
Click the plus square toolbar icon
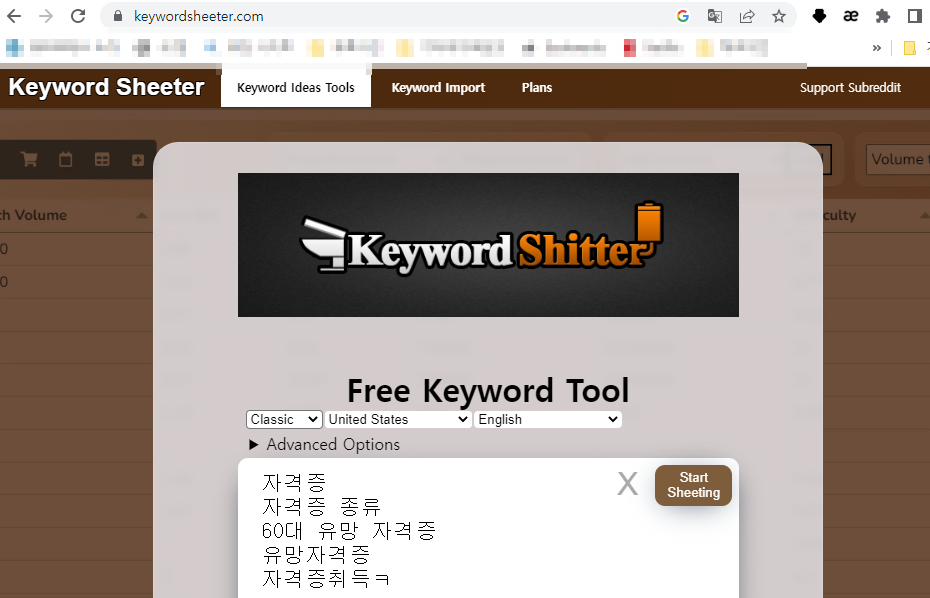(138, 160)
